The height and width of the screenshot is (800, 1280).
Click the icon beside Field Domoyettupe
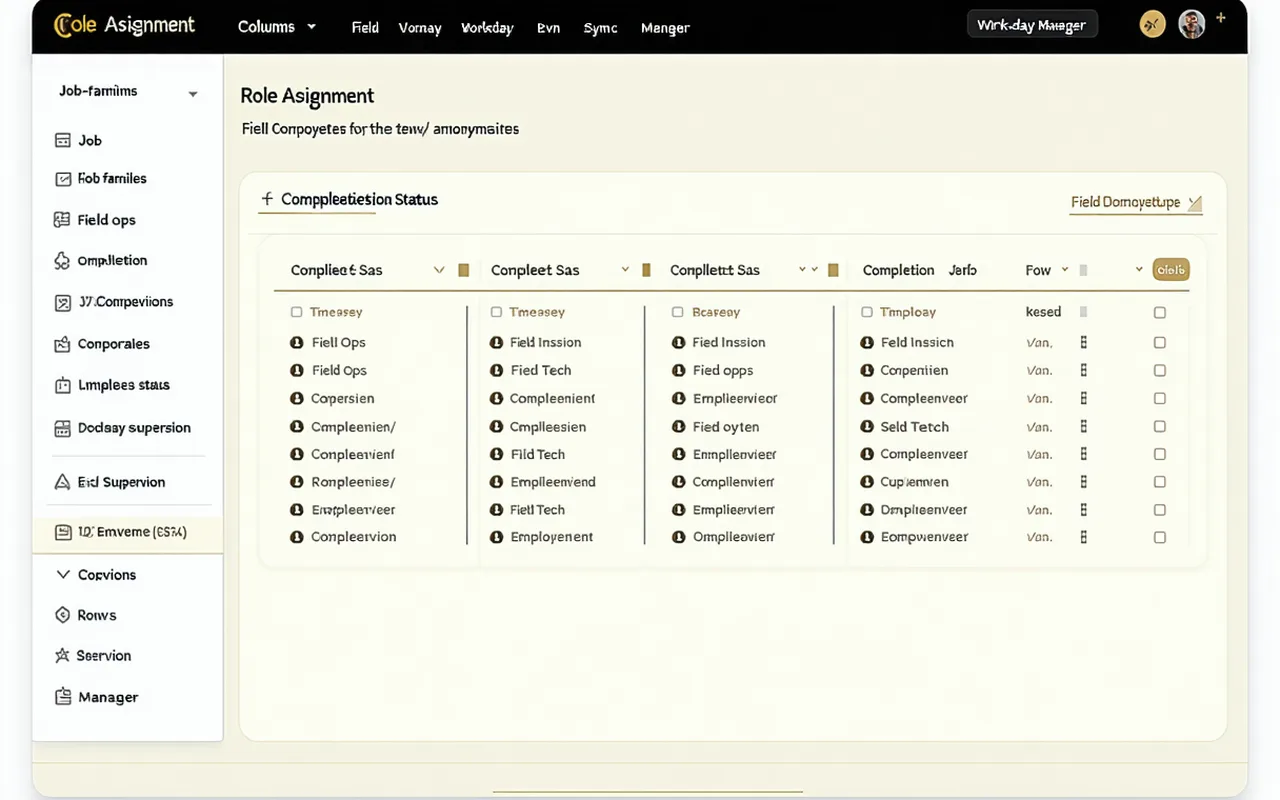coord(1195,203)
